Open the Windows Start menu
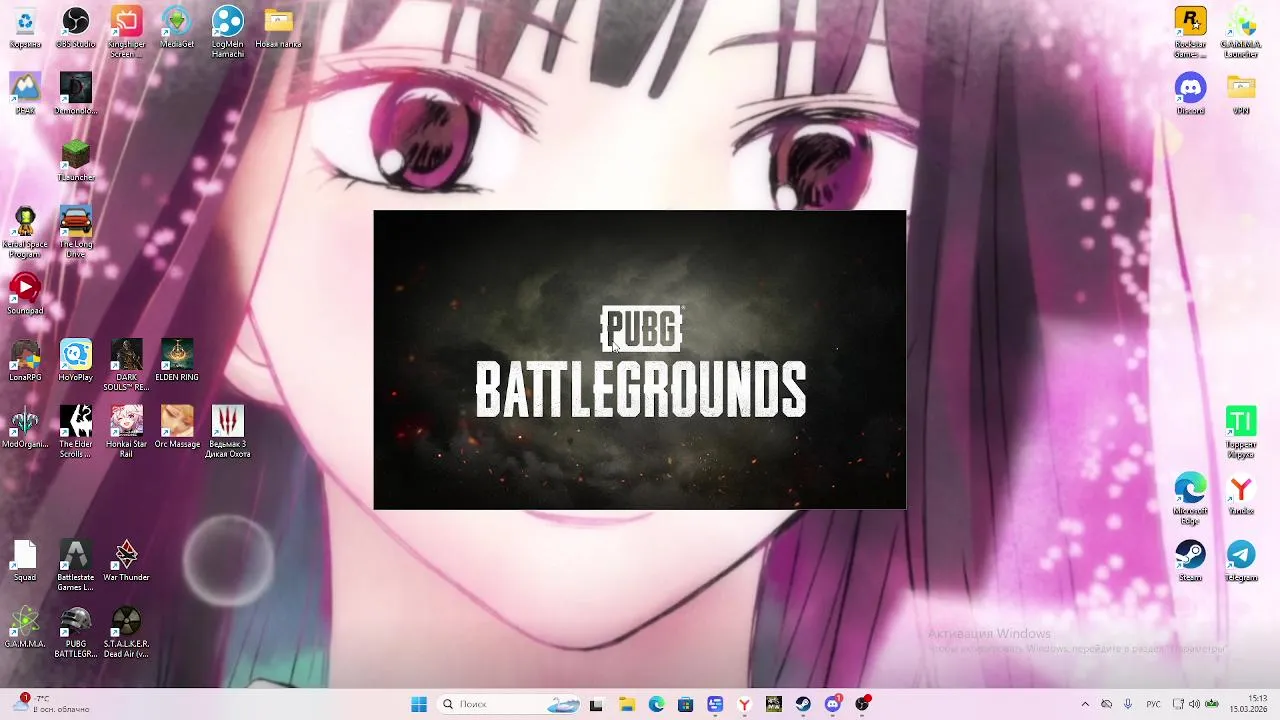The height and width of the screenshot is (720, 1280). [419, 704]
